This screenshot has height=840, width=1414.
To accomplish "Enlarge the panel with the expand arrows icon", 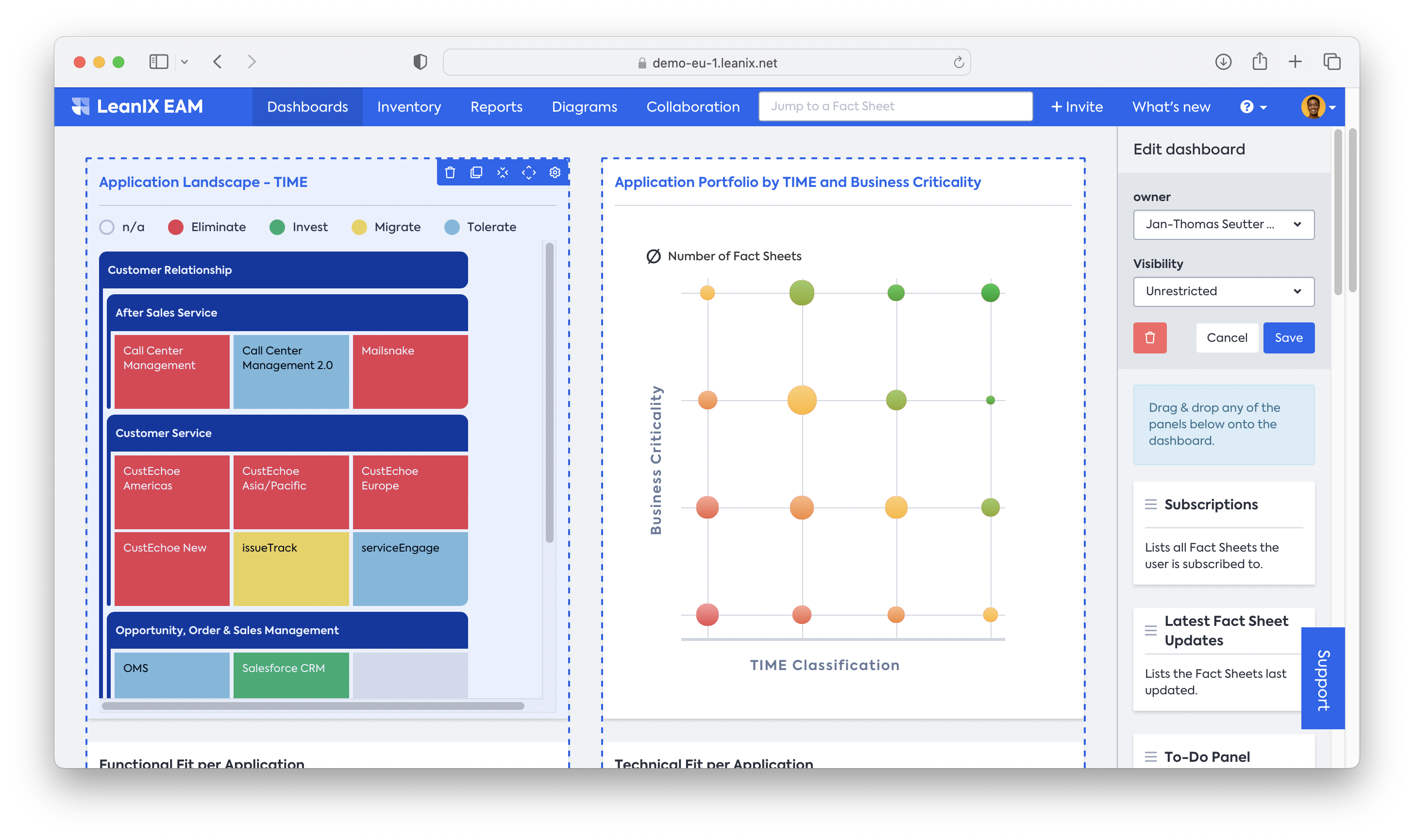I will click(x=529, y=173).
